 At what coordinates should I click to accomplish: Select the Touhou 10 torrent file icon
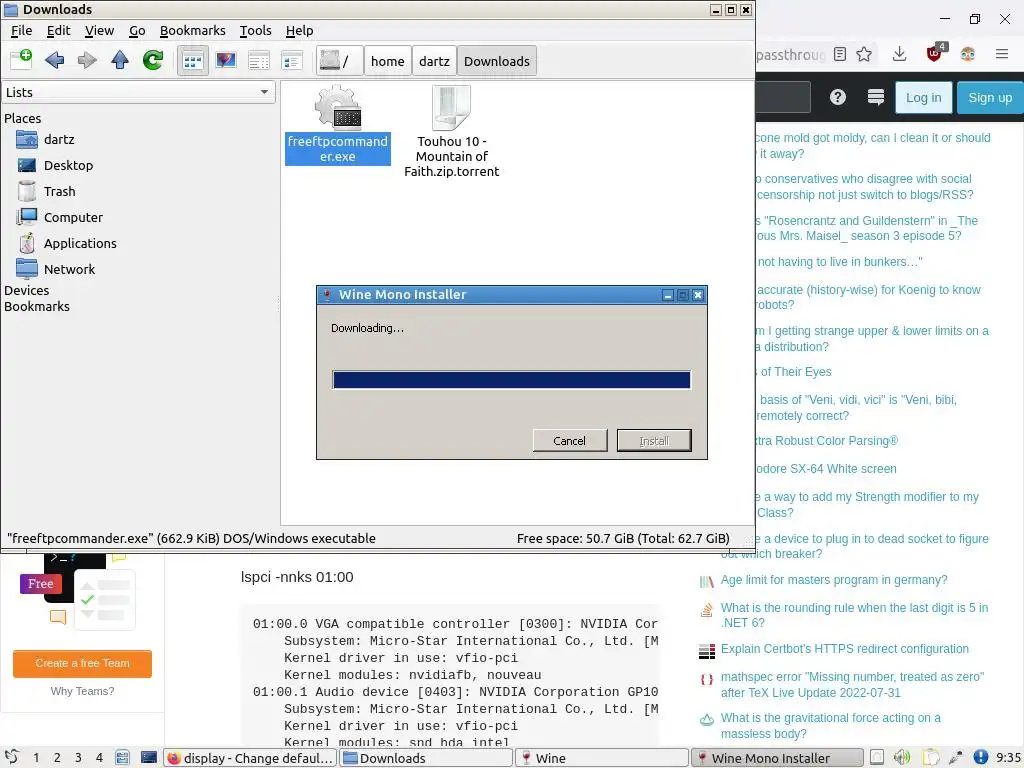tap(451, 108)
